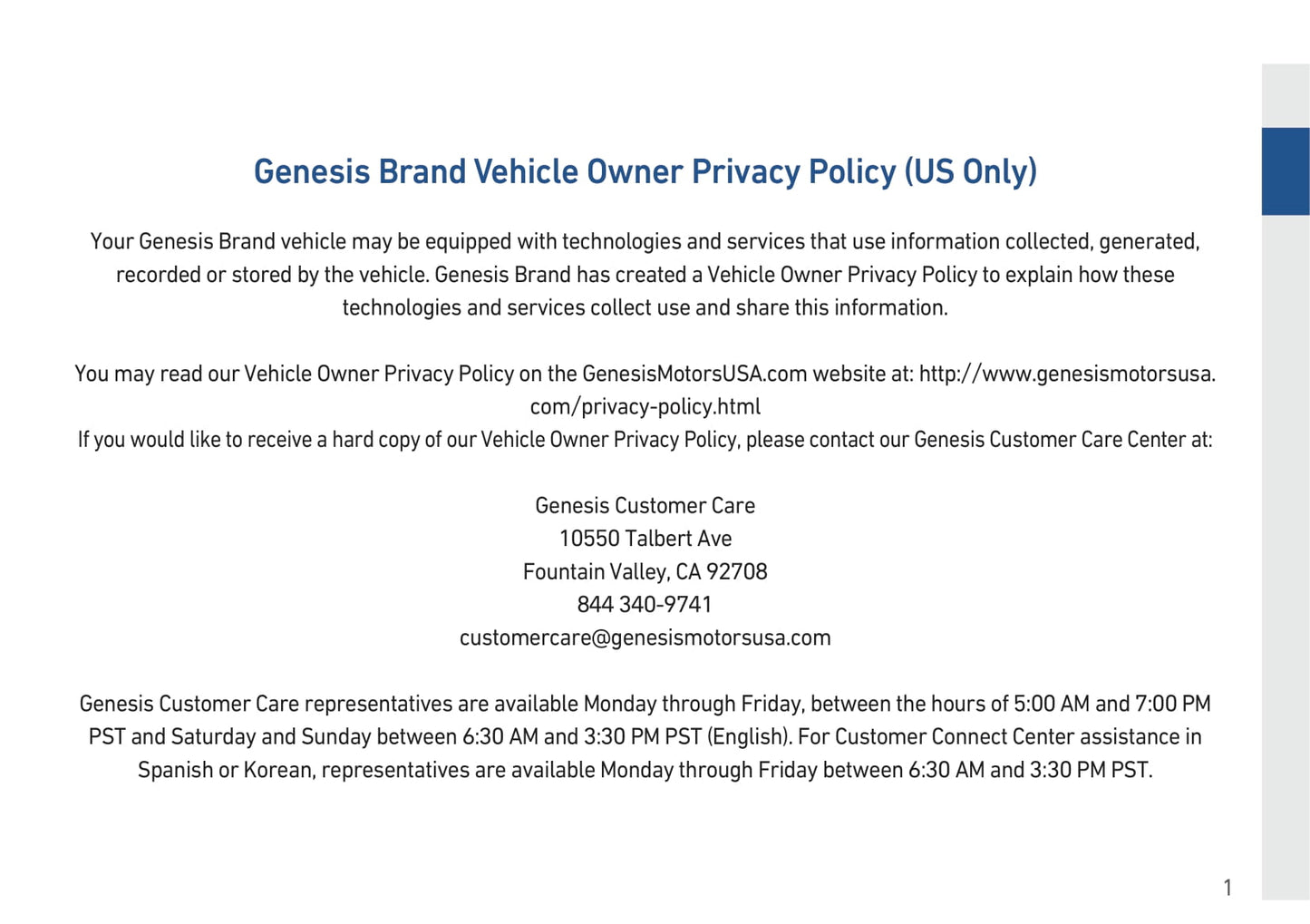Click the scrollbar track below the blue thumb

(x=1286, y=544)
